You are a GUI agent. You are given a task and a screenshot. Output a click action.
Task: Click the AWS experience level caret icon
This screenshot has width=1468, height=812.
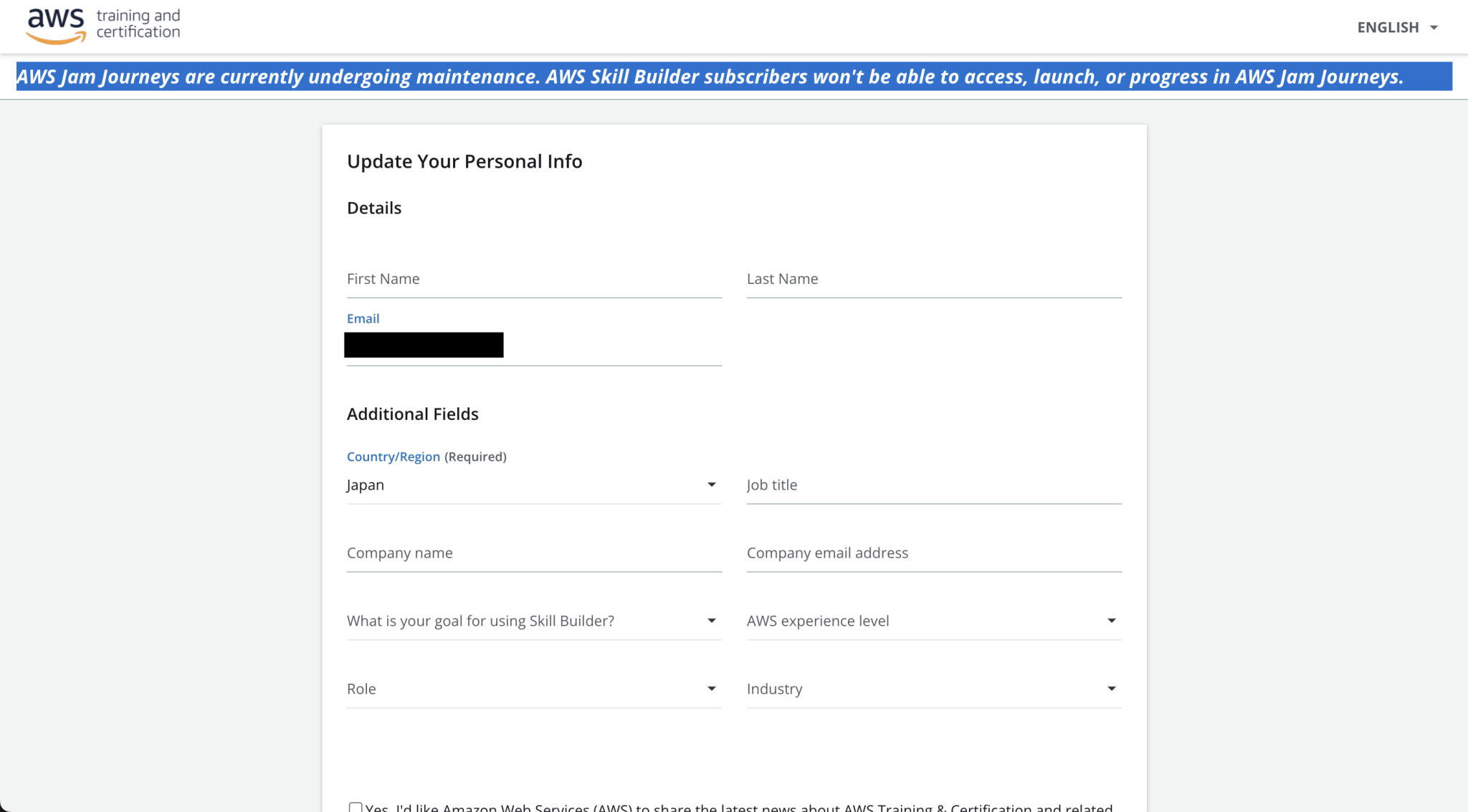[x=1112, y=621]
